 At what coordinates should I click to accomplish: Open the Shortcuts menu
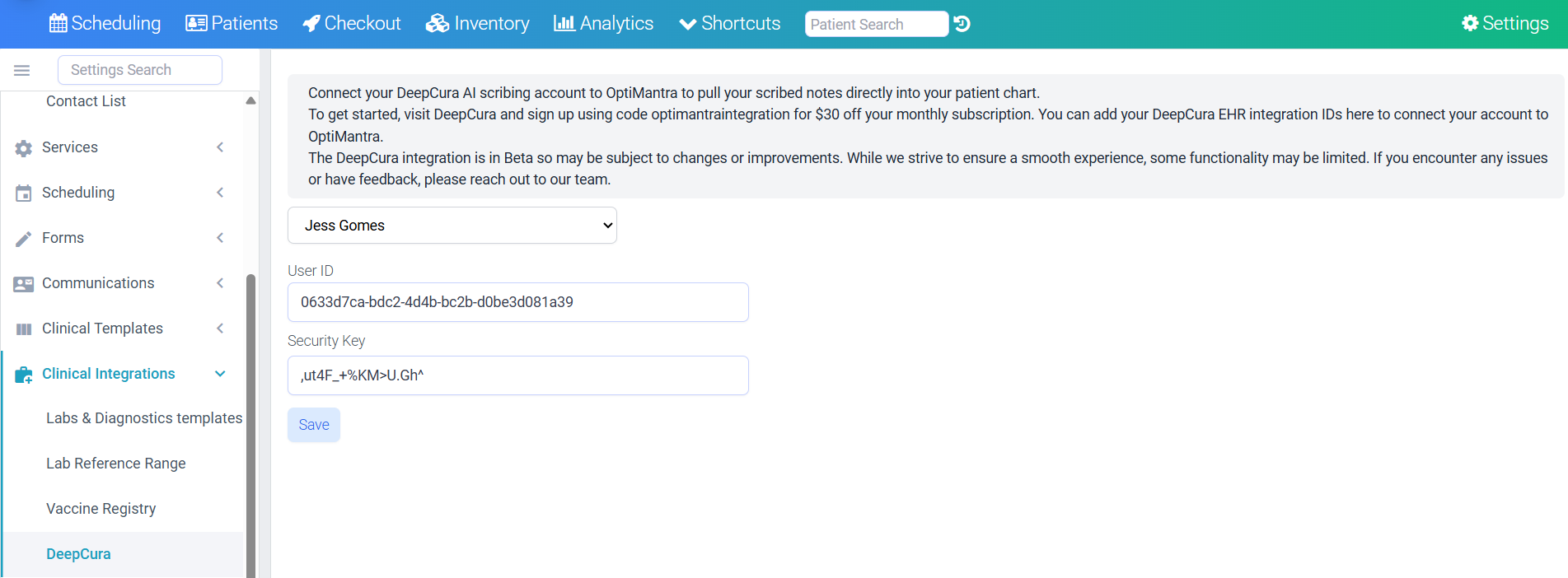[729, 23]
